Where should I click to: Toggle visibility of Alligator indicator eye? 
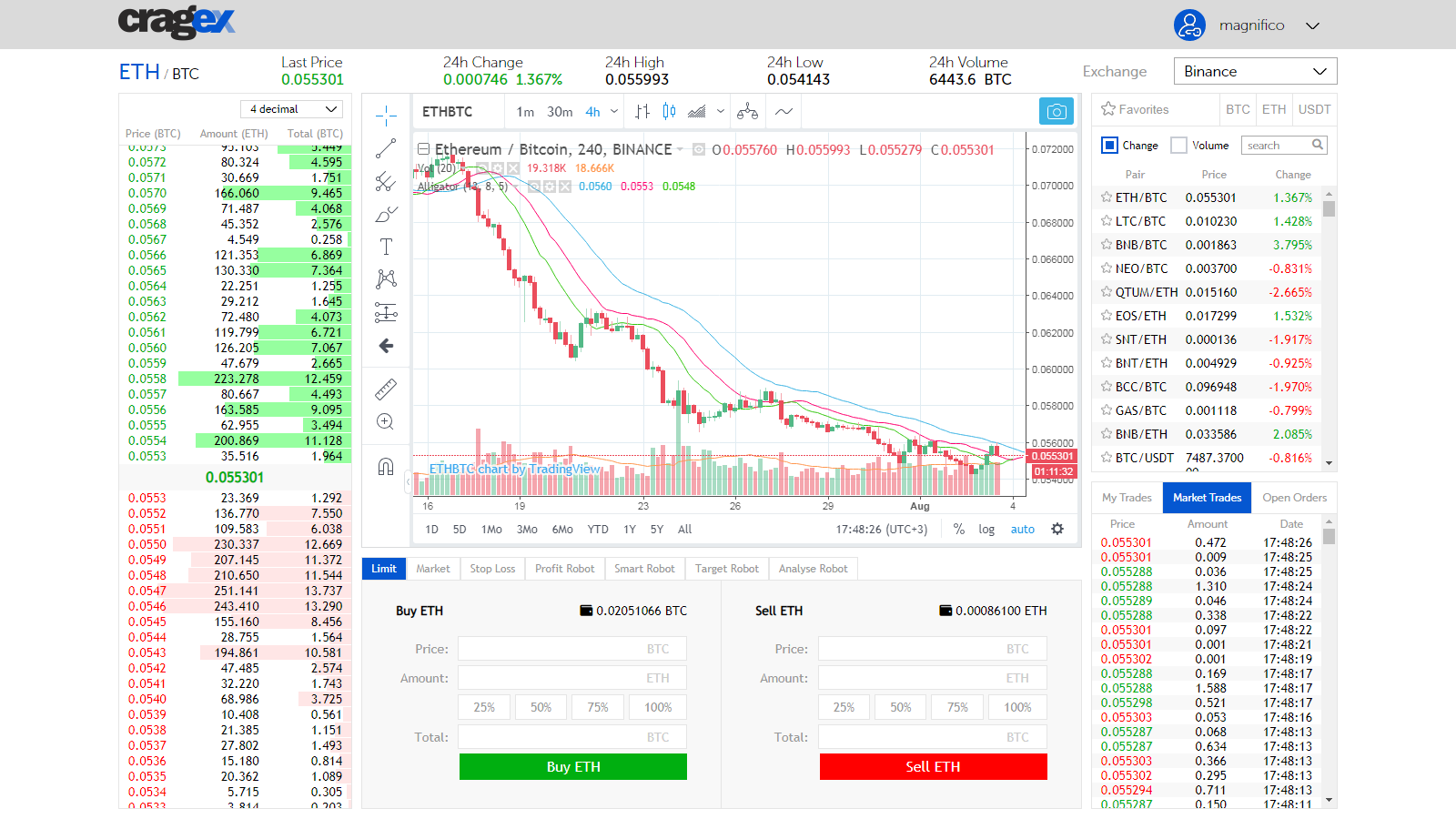coord(535,187)
